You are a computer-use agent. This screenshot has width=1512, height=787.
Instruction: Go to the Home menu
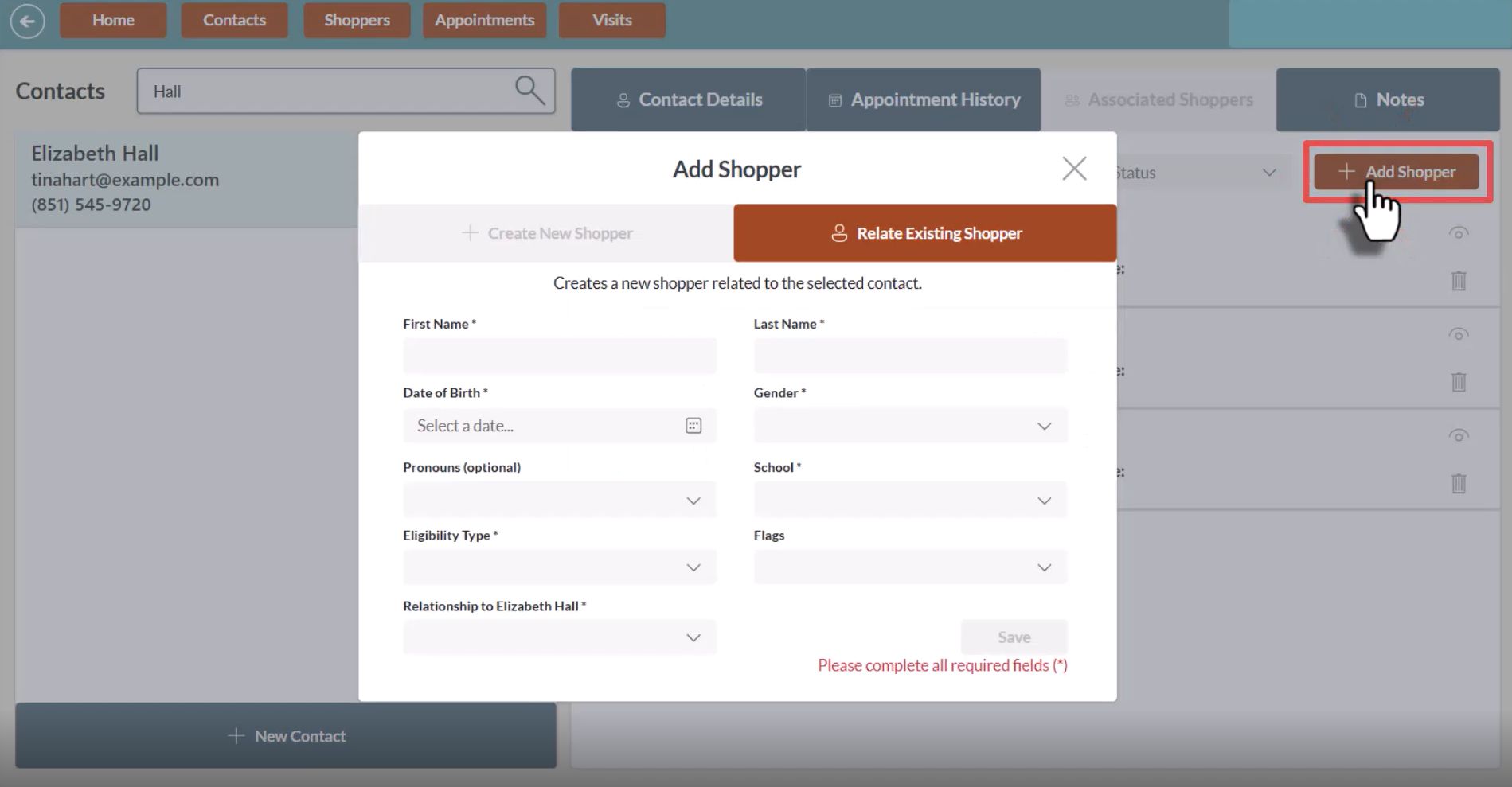pyautogui.click(x=113, y=20)
